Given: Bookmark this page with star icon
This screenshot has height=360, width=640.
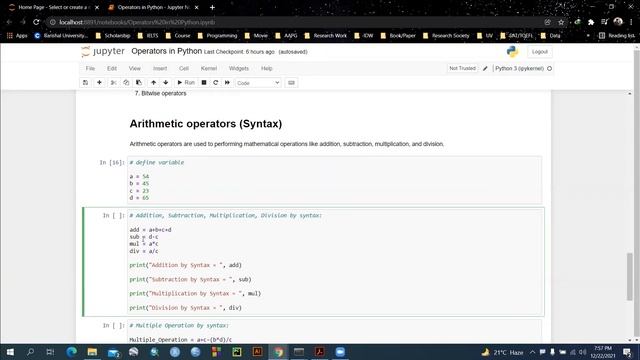Looking at the screenshot, I should (561, 22).
